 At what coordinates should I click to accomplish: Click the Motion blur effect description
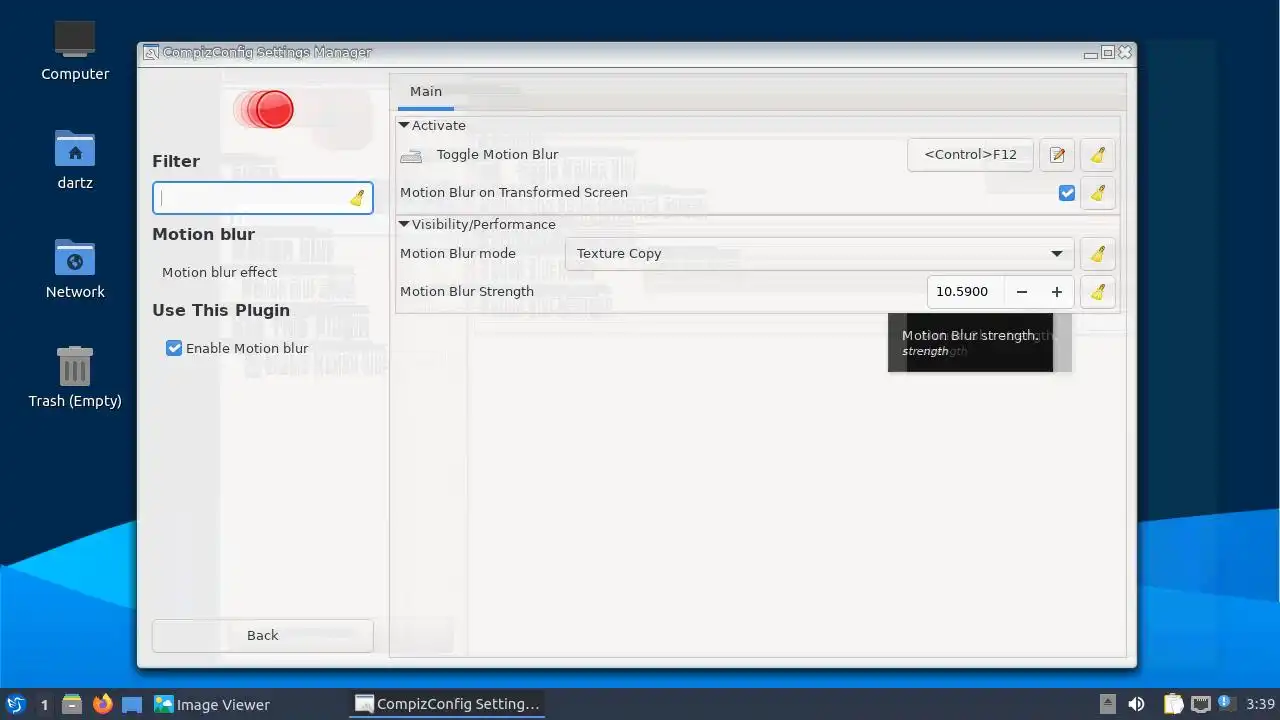[x=220, y=272]
